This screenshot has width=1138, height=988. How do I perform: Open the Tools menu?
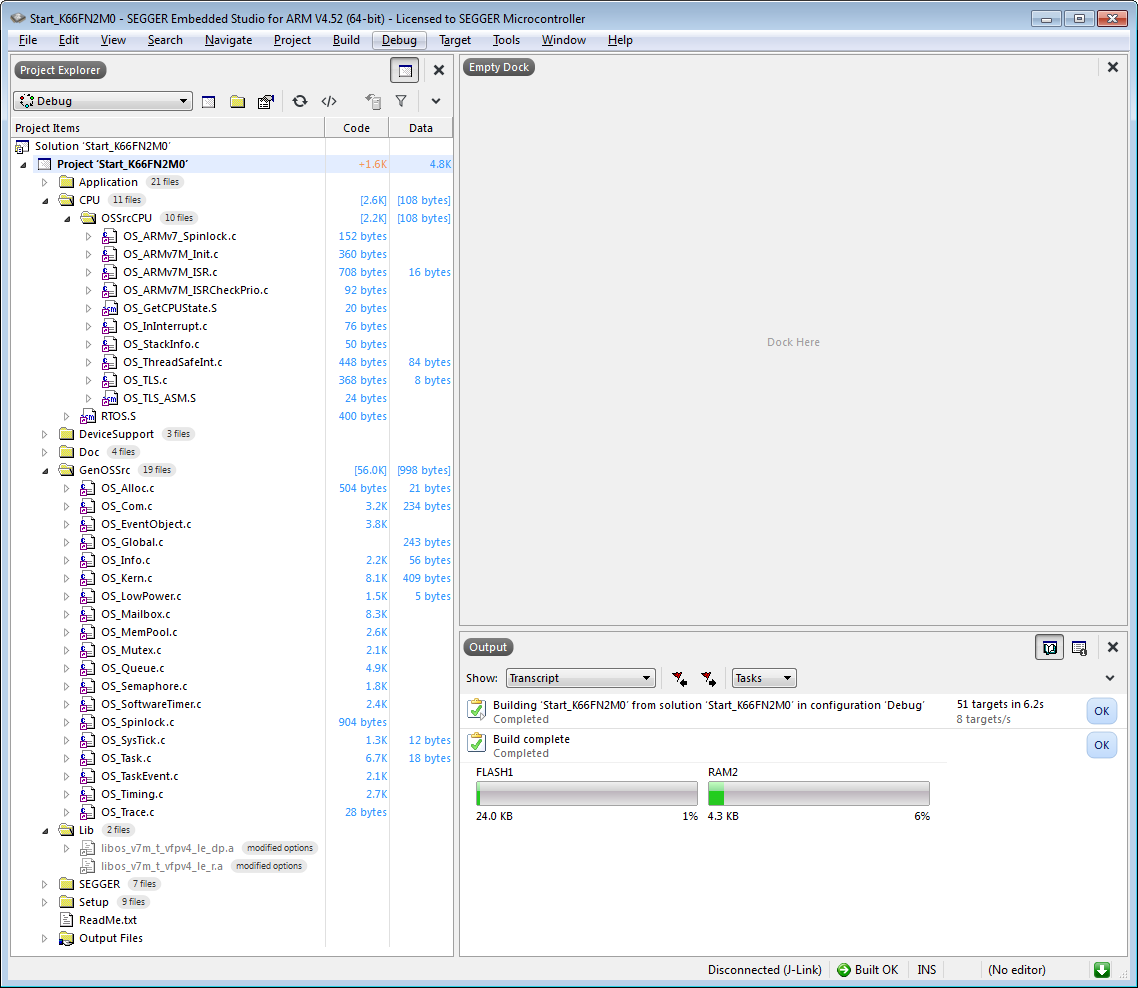point(507,40)
